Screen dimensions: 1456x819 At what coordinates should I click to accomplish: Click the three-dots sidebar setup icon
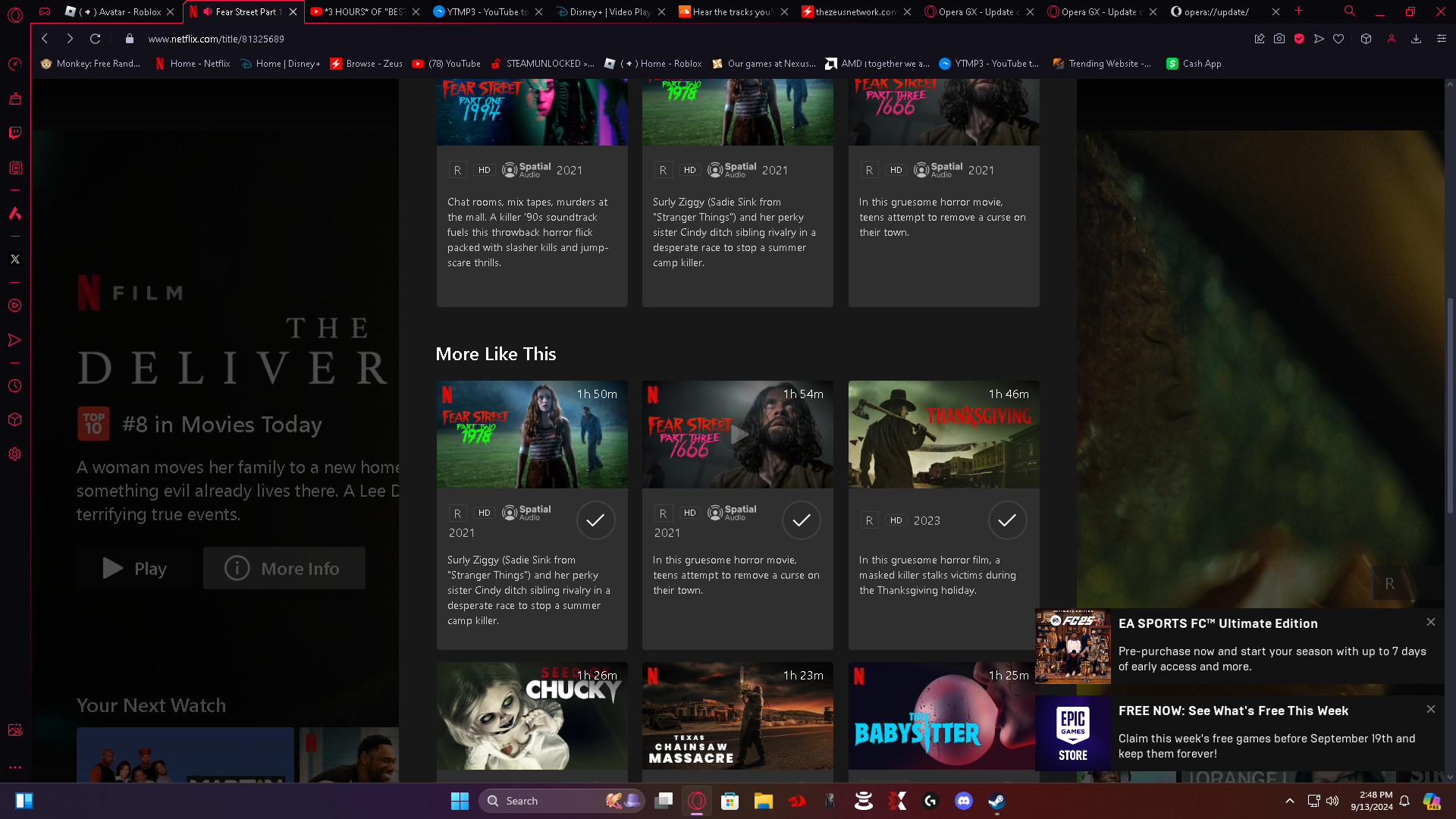(14, 767)
